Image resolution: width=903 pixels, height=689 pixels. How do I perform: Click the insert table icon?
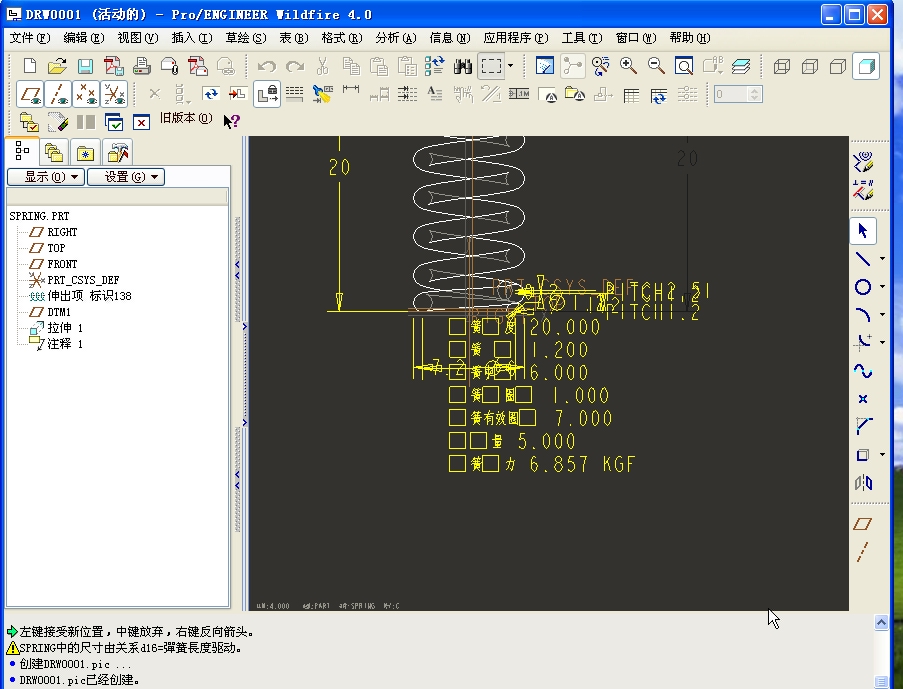(631, 94)
